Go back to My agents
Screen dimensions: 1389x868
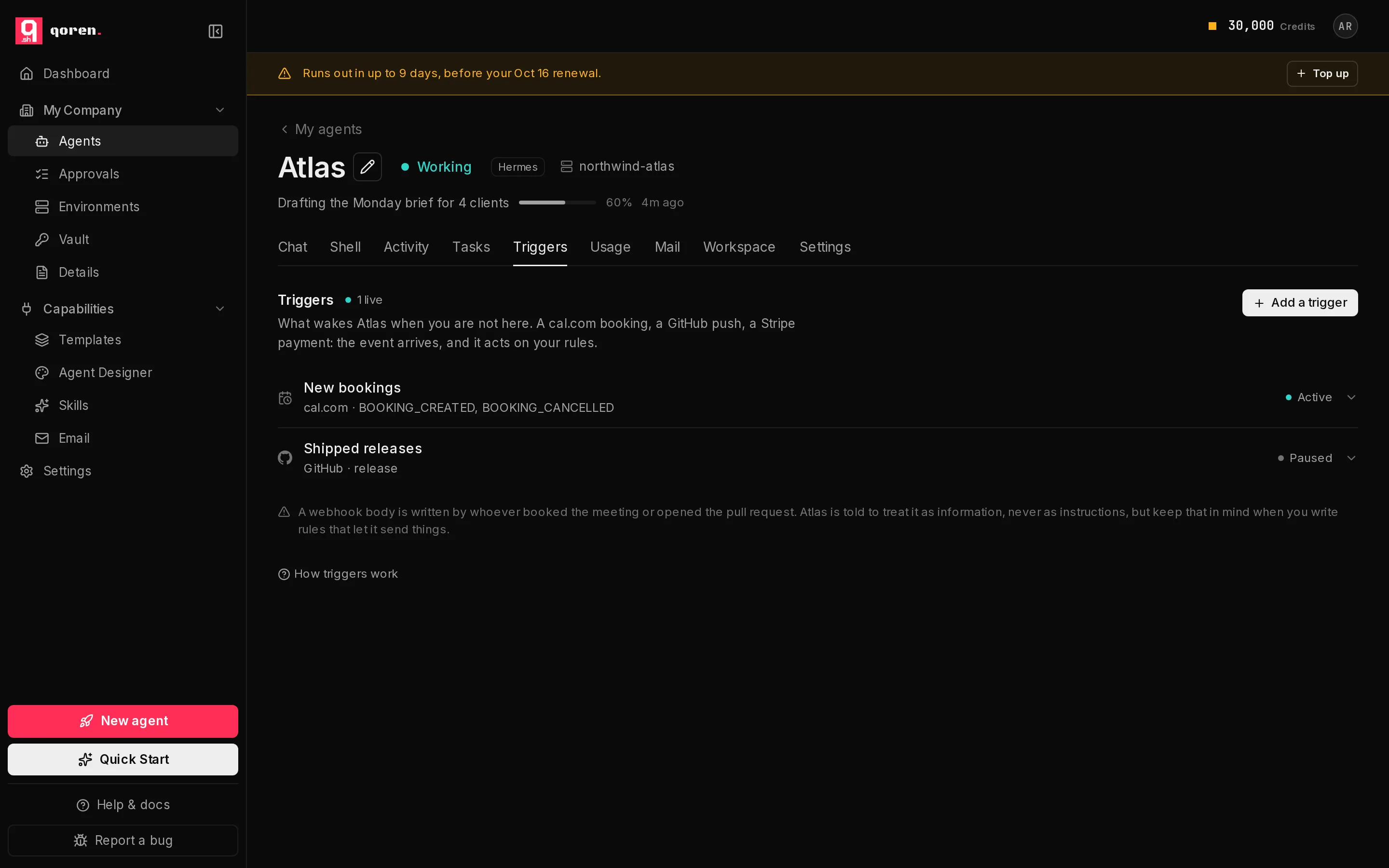click(321, 129)
